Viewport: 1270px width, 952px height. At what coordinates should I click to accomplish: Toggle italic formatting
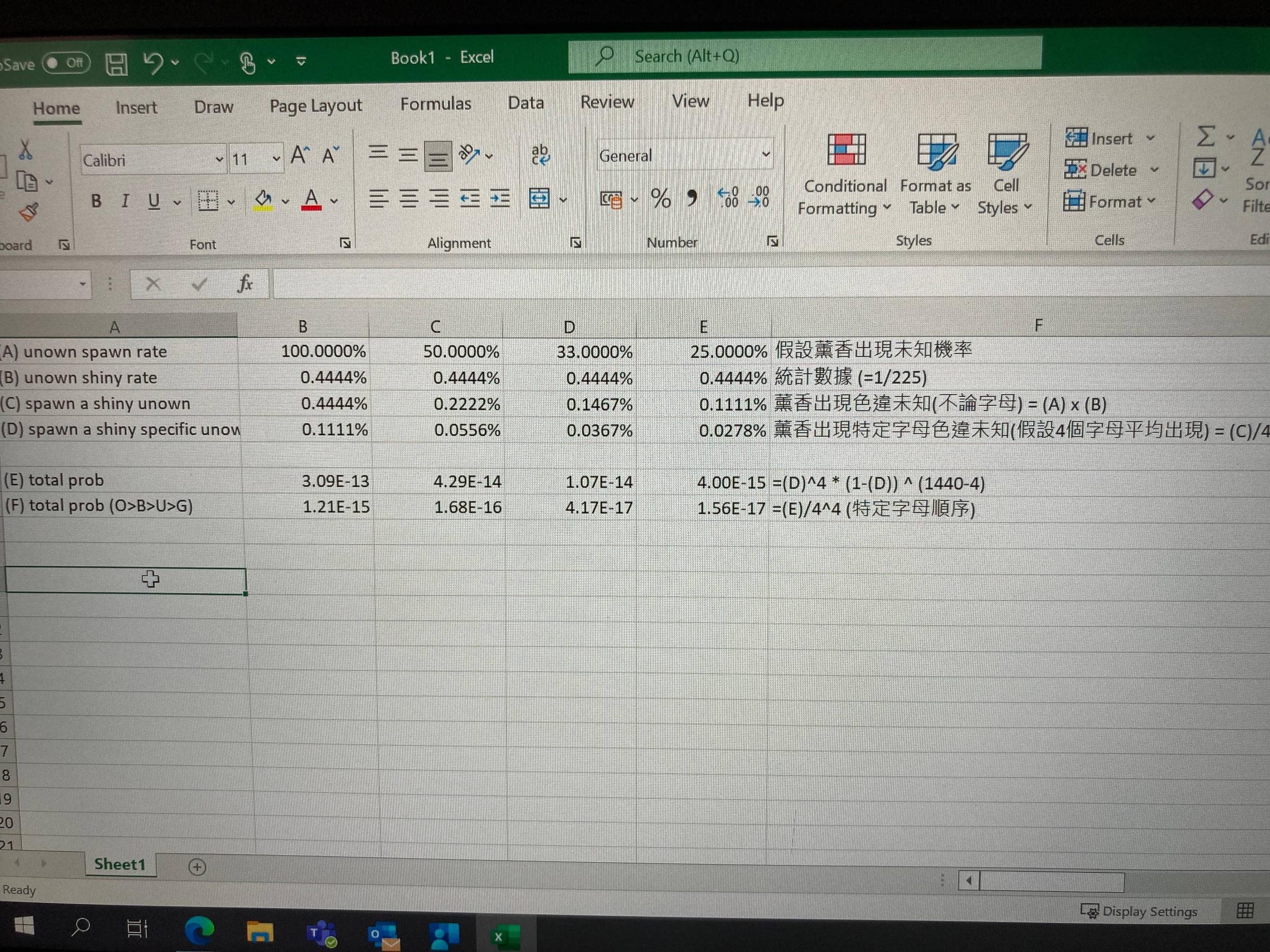[x=124, y=201]
